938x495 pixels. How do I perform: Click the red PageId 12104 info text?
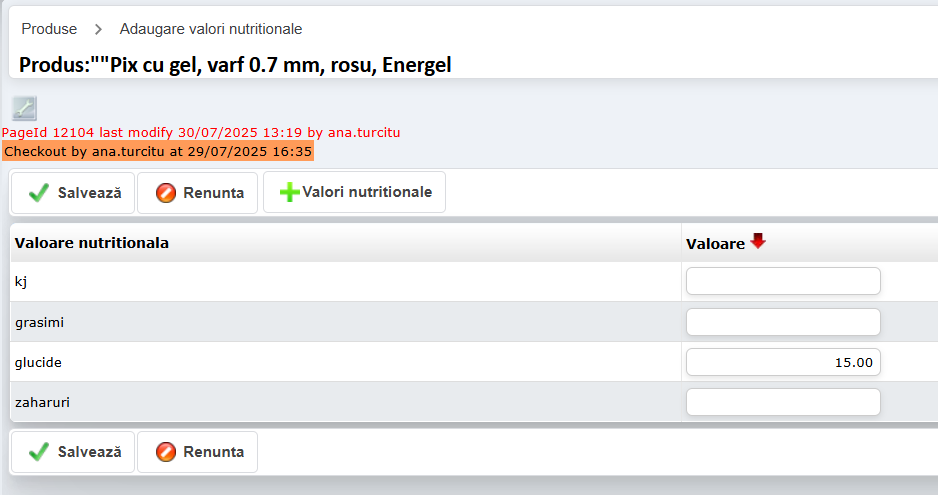tap(201, 132)
